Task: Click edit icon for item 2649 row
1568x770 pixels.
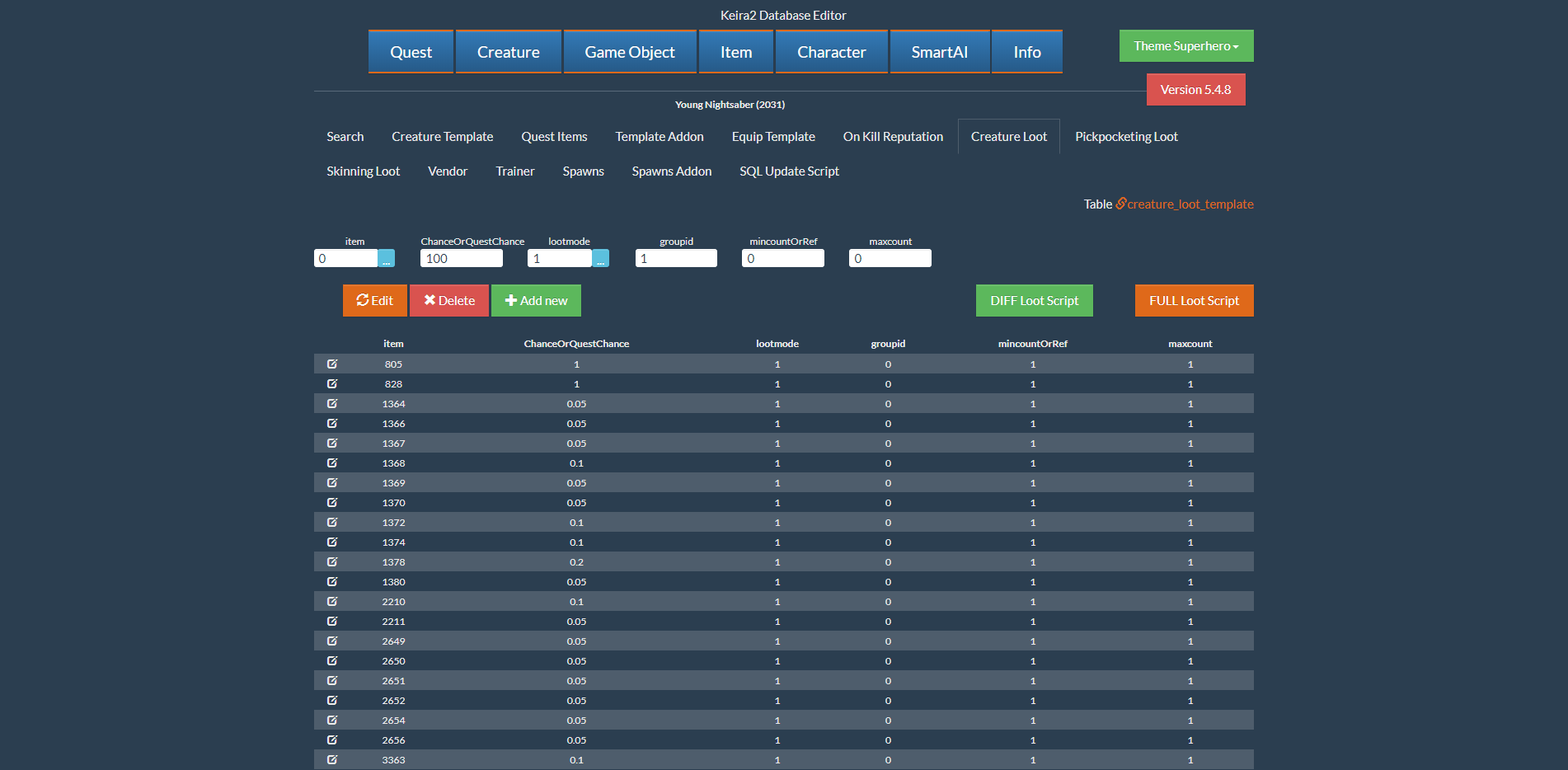Action: tap(332, 641)
